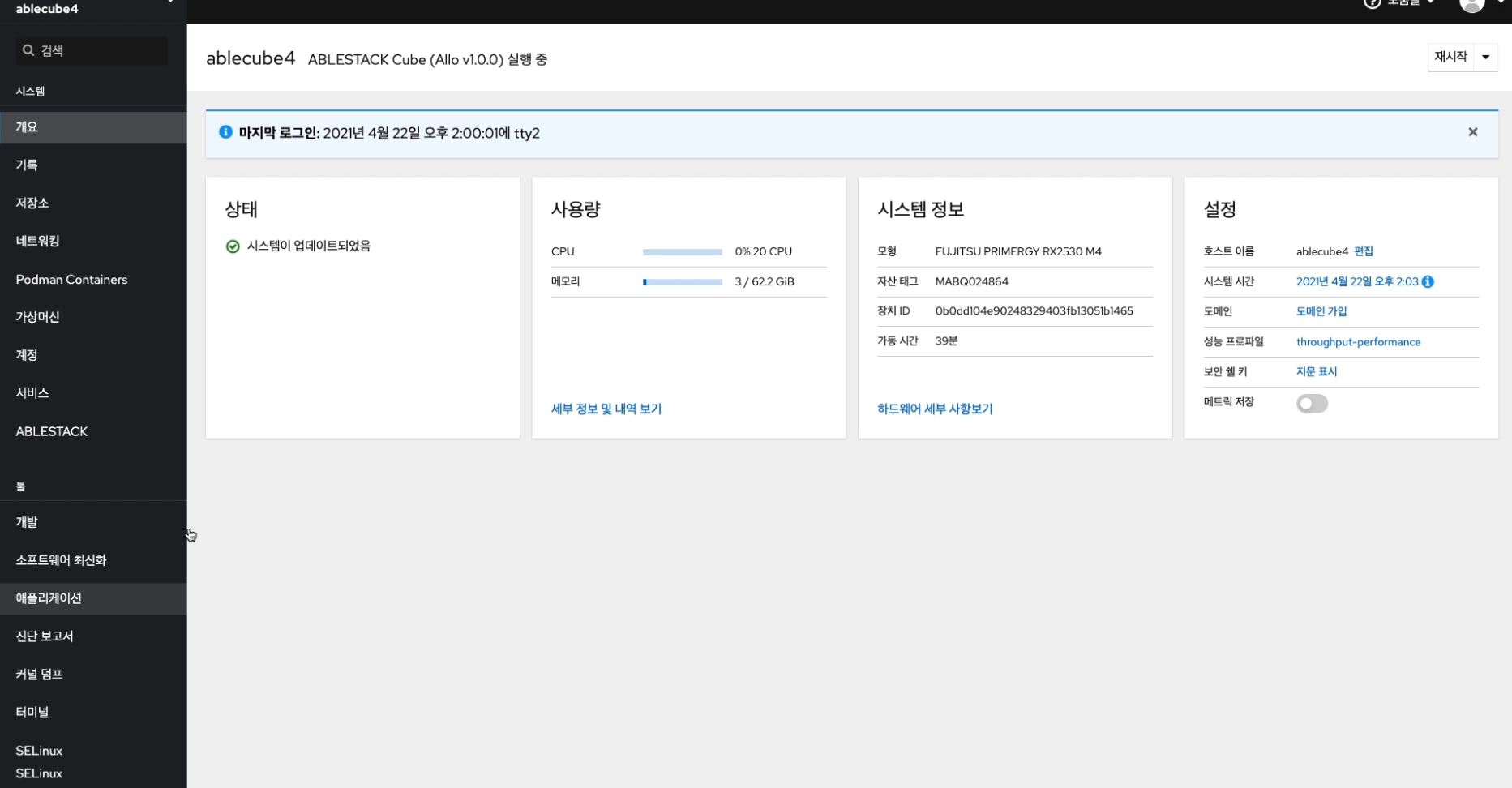Image resolution: width=1512 pixels, height=788 pixels.
Task: Click the 3 / 62.2 GiB memory value
Action: tap(765, 281)
